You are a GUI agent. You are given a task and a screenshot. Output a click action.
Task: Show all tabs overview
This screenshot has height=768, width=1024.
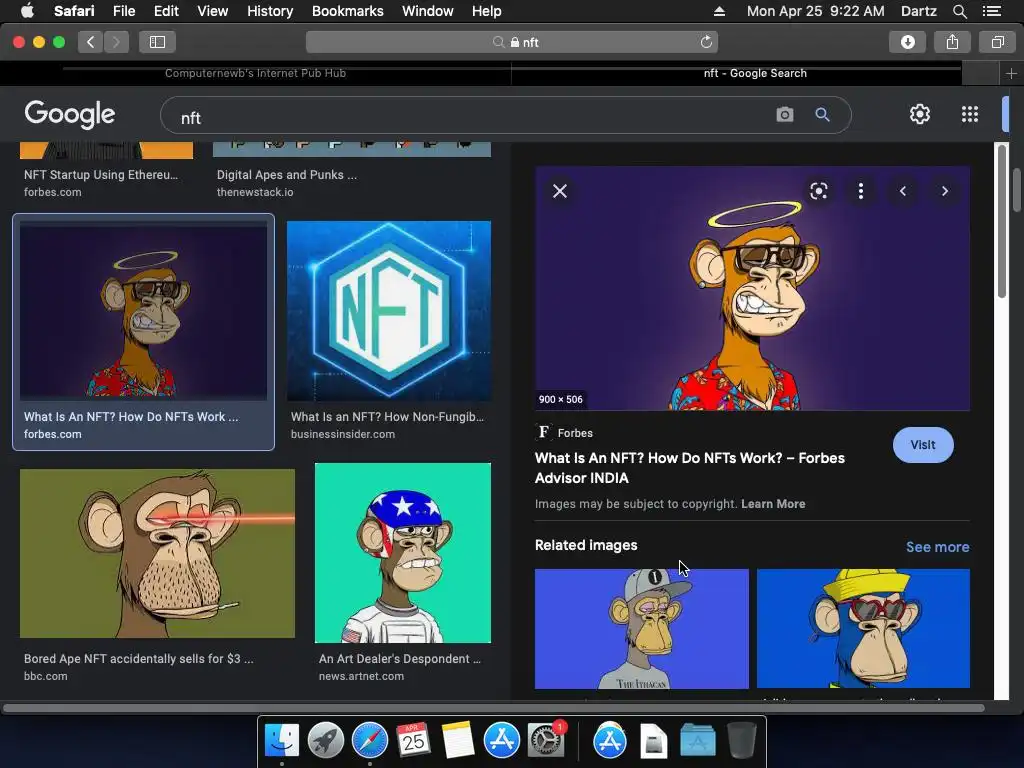point(997,42)
